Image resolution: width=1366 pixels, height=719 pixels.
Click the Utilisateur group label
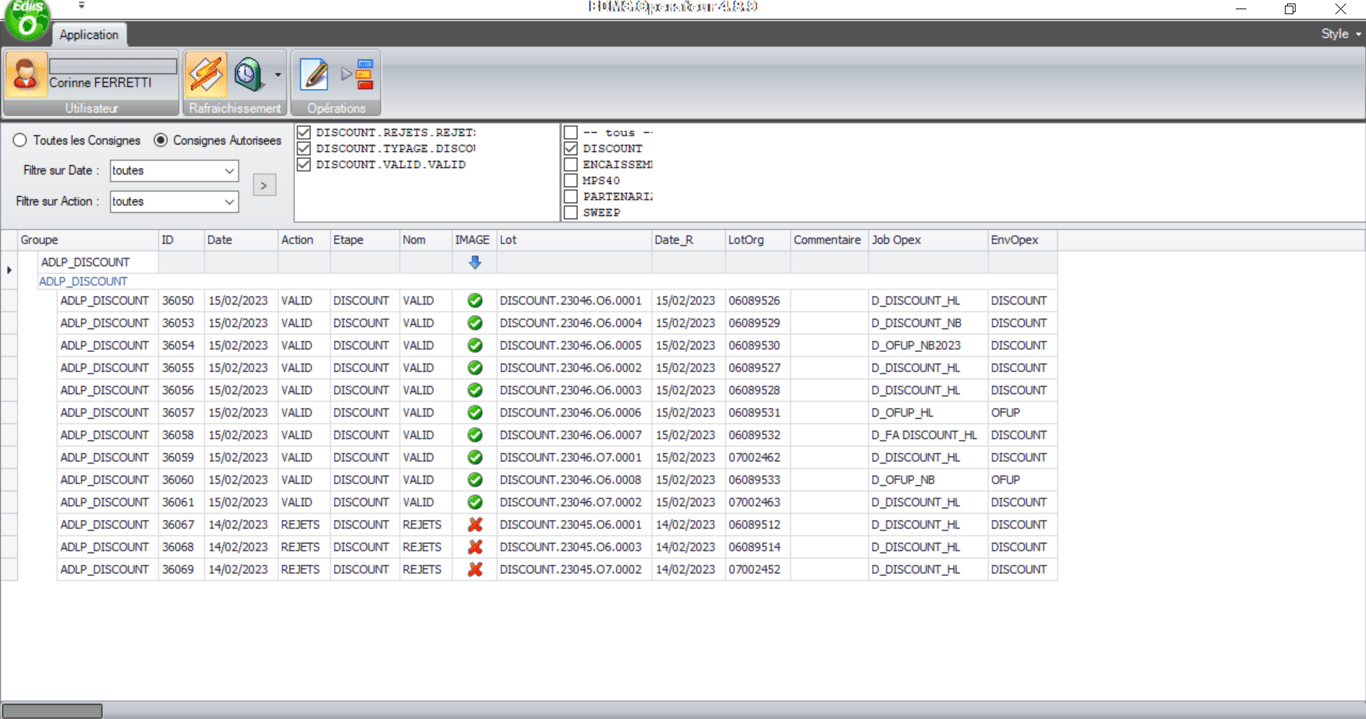click(x=91, y=108)
